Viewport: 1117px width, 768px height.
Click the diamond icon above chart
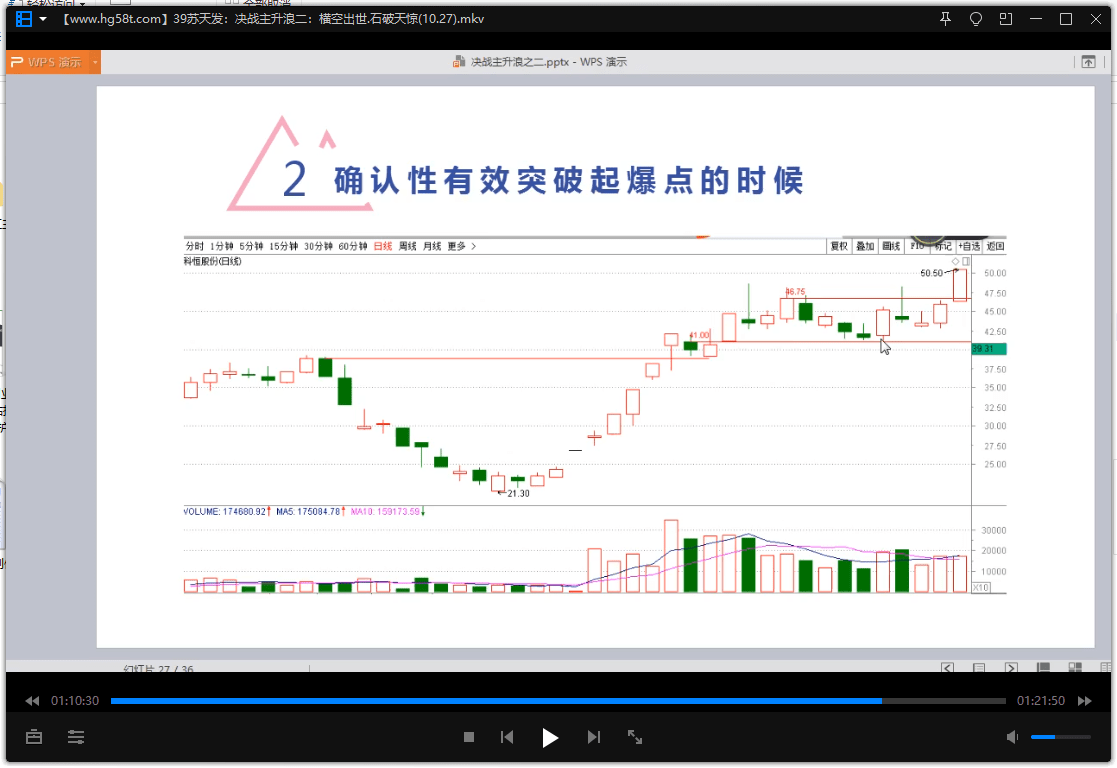955,261
